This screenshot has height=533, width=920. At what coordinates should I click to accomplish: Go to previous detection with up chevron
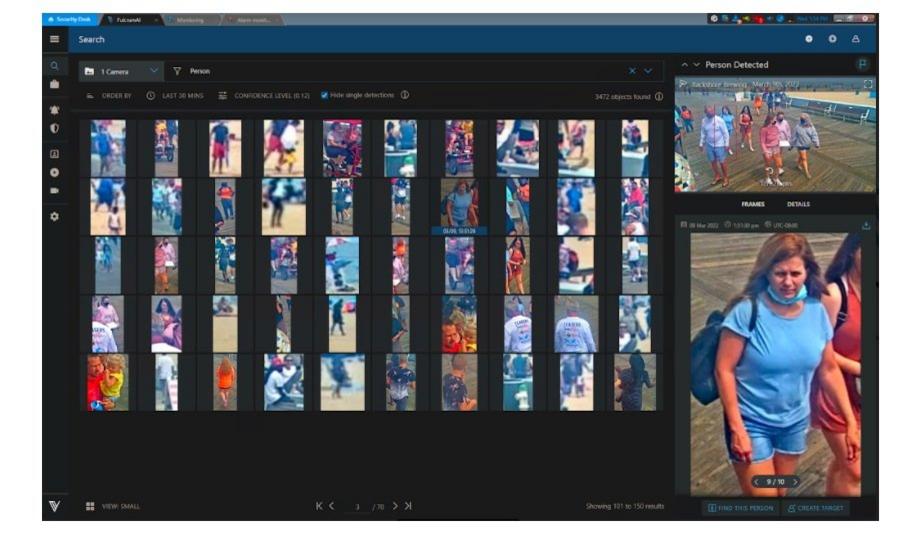click(684, 65)
